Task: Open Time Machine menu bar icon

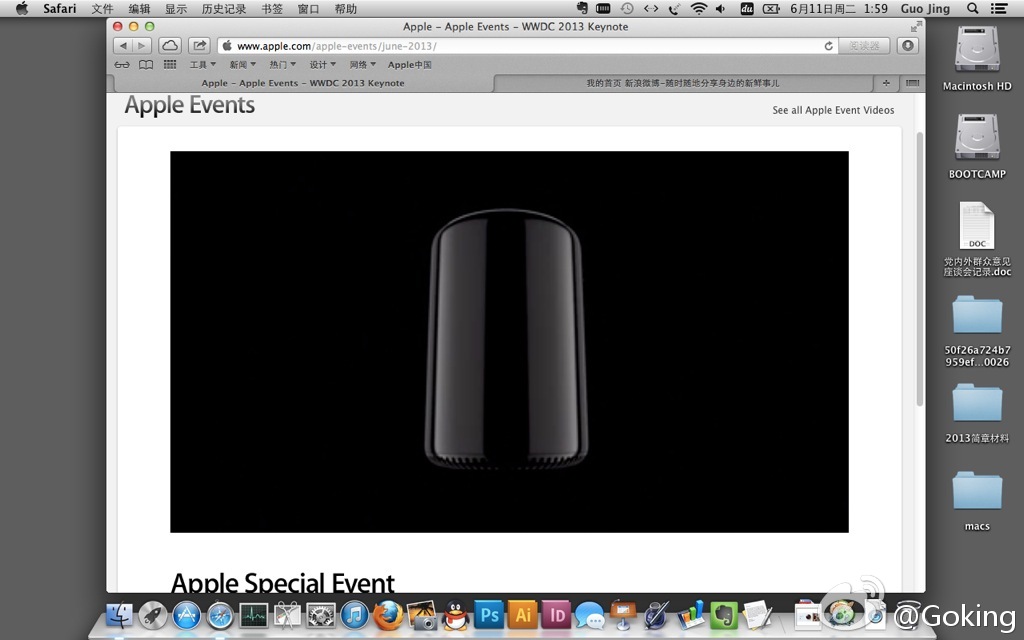Action: (627, 8)
